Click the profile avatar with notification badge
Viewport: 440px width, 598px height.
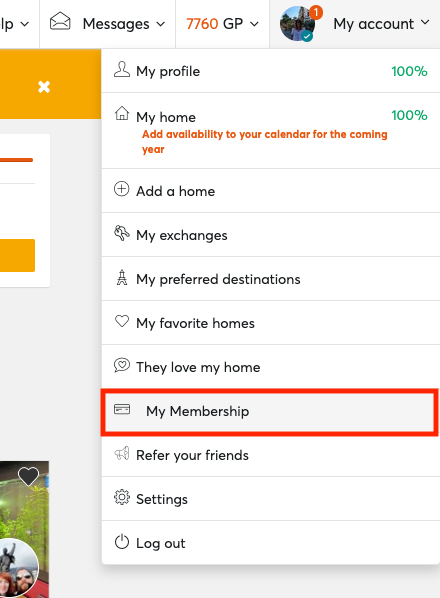pos(298,24)
